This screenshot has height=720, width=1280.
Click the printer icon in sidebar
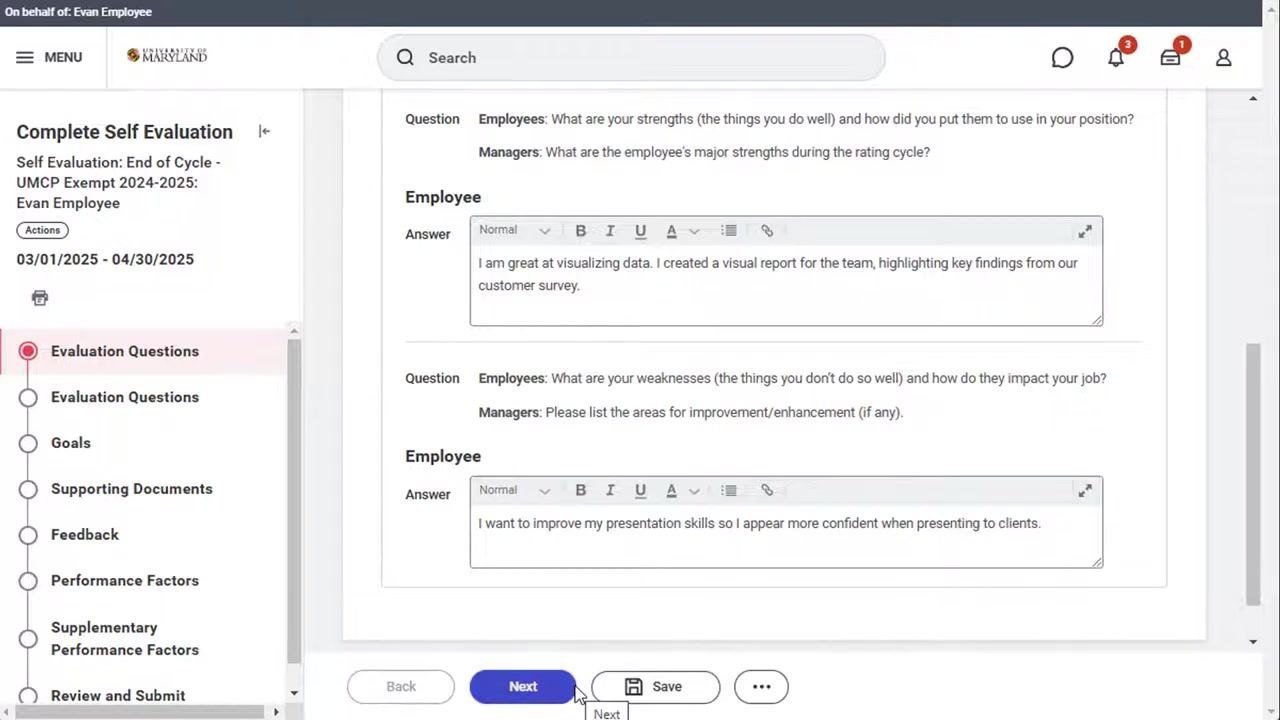(x=40, y=298)
